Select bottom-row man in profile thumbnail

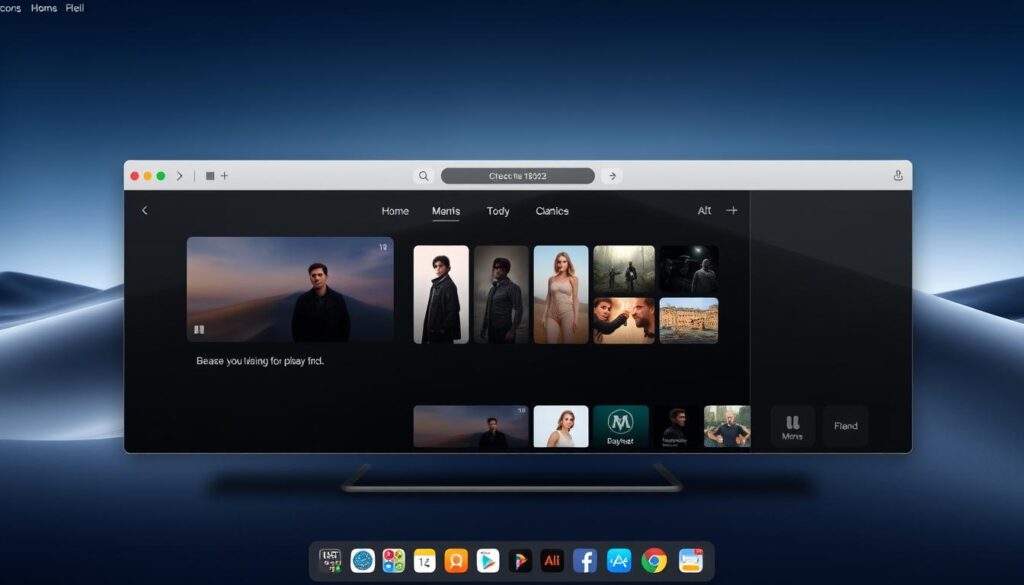click(x=676, y=426)
